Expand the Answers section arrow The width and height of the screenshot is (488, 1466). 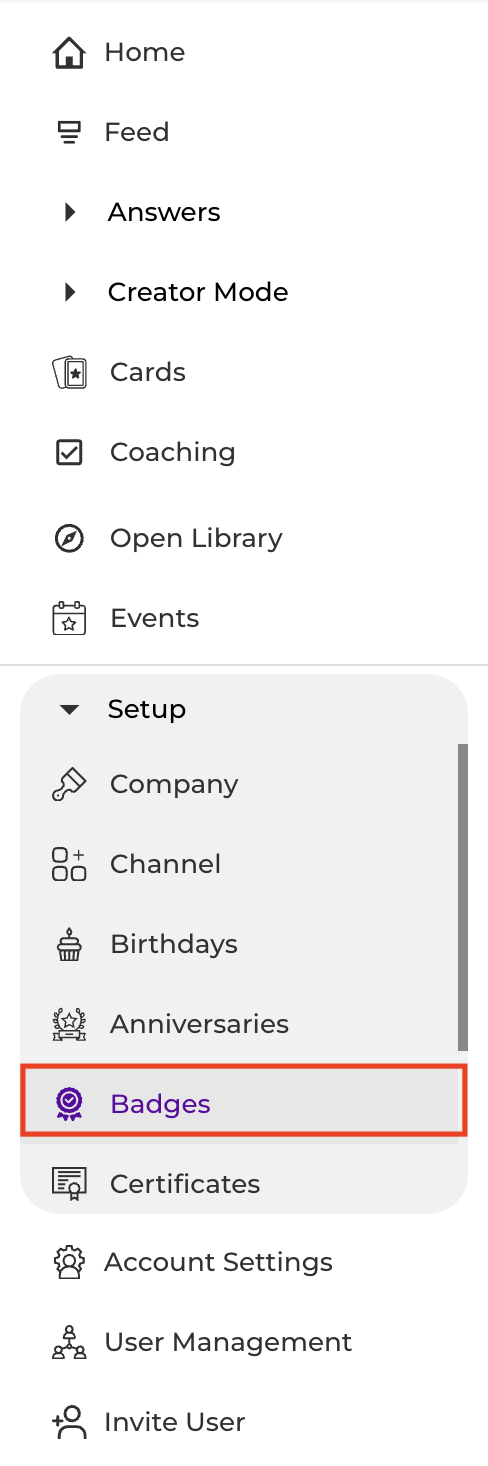(x=69, y=212)
